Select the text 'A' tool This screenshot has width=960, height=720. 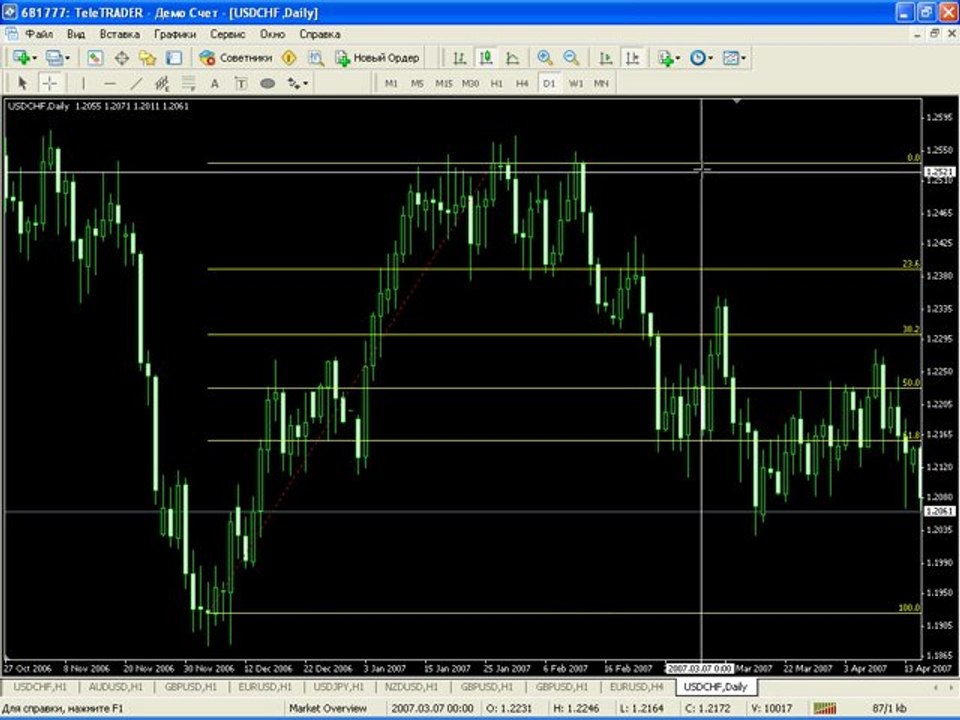(x=214, y=83)
